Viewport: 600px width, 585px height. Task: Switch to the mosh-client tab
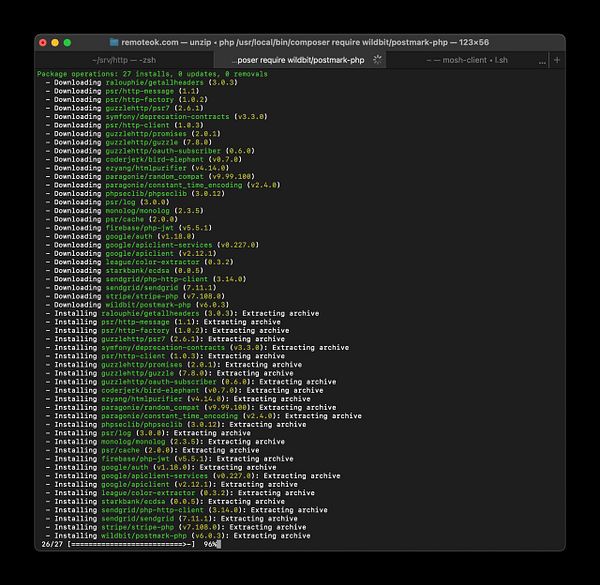(467, 60)
